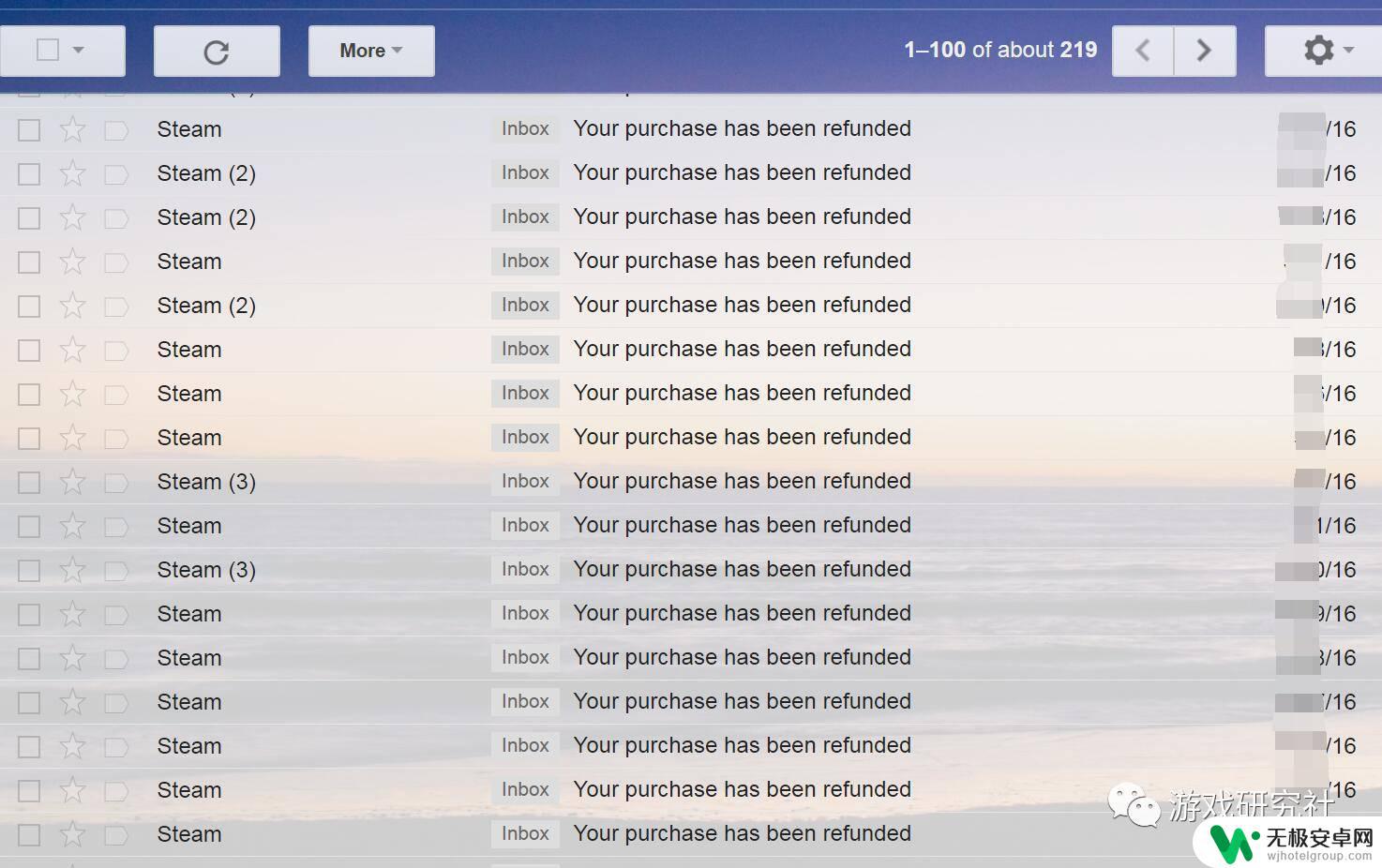
Task: Click the "1–100 of about 219" counter
Action: (x=1000, y=50)
